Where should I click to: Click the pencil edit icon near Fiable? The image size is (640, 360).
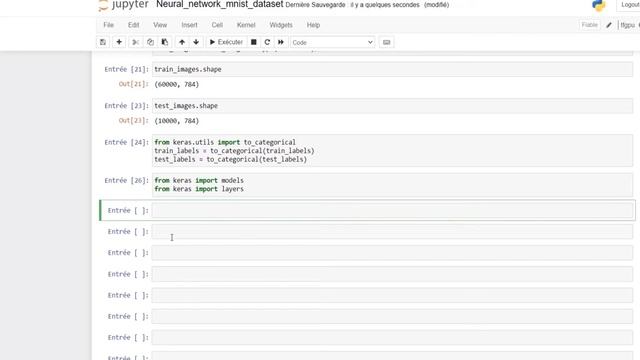(x=609, y=25)
